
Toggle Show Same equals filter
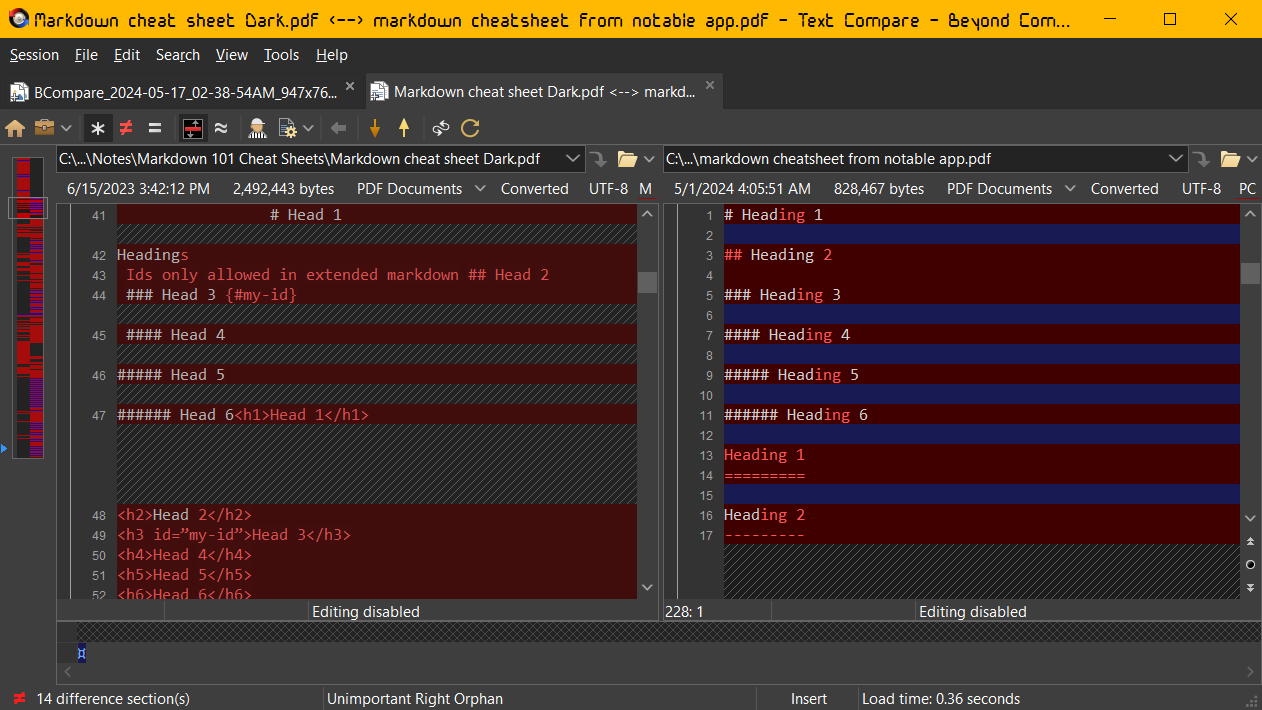pos(155,128)
